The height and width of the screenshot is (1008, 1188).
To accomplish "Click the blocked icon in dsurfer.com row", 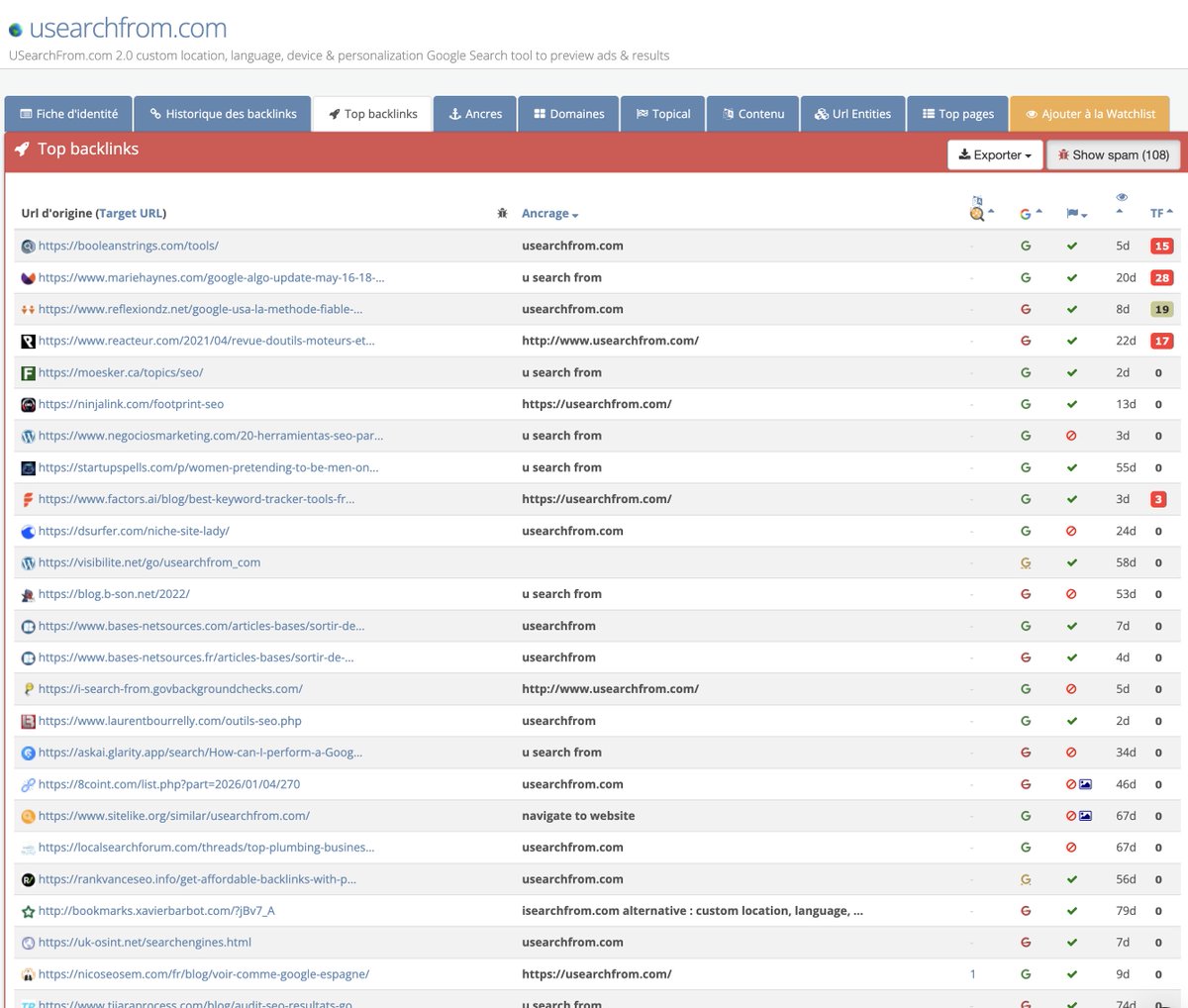I will click(1071, 531).
